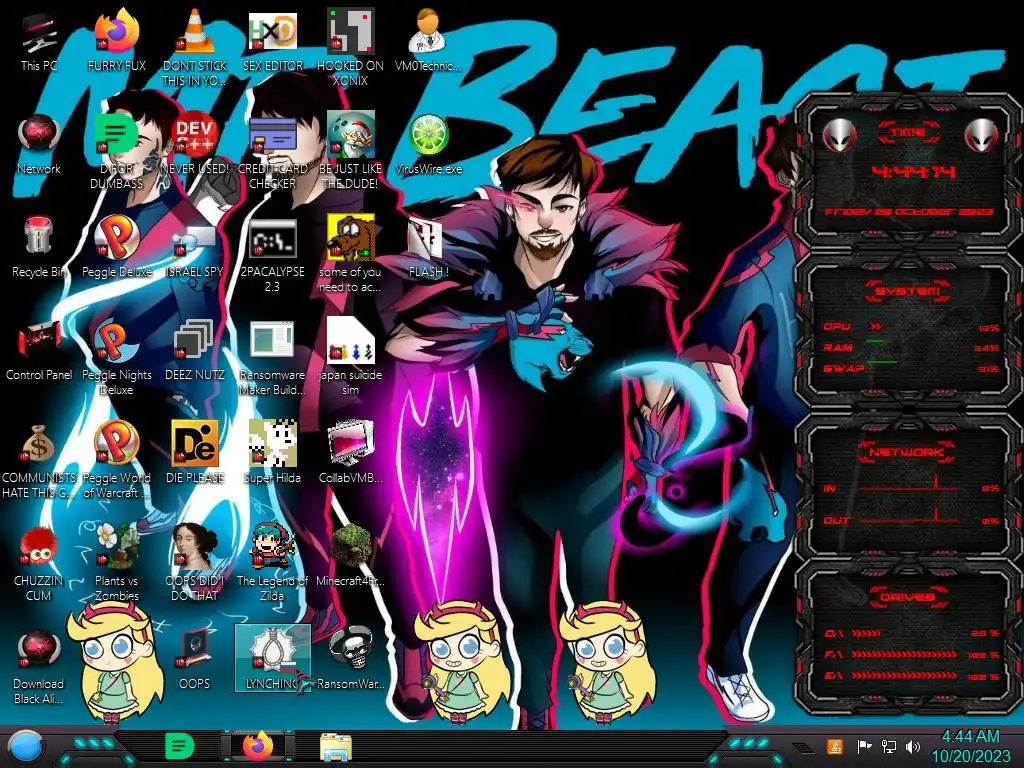
Task: Open the DIE PLEASE 'De' icon
Action: [195, 453]
